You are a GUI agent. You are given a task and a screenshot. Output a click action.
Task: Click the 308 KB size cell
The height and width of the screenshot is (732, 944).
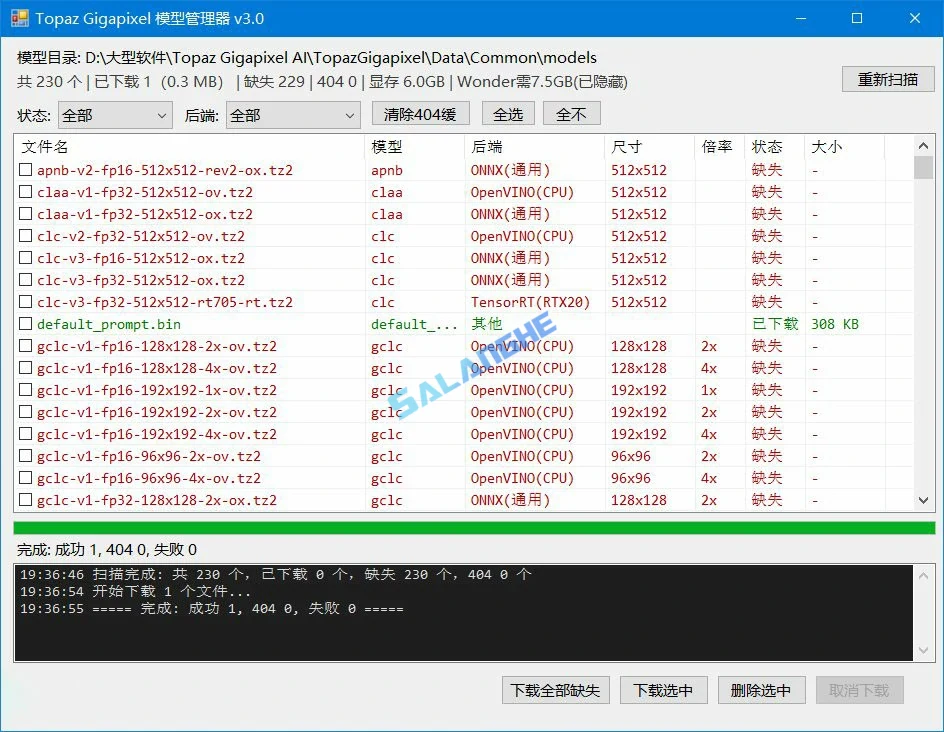pyautogui.click(x=834, y=324)
